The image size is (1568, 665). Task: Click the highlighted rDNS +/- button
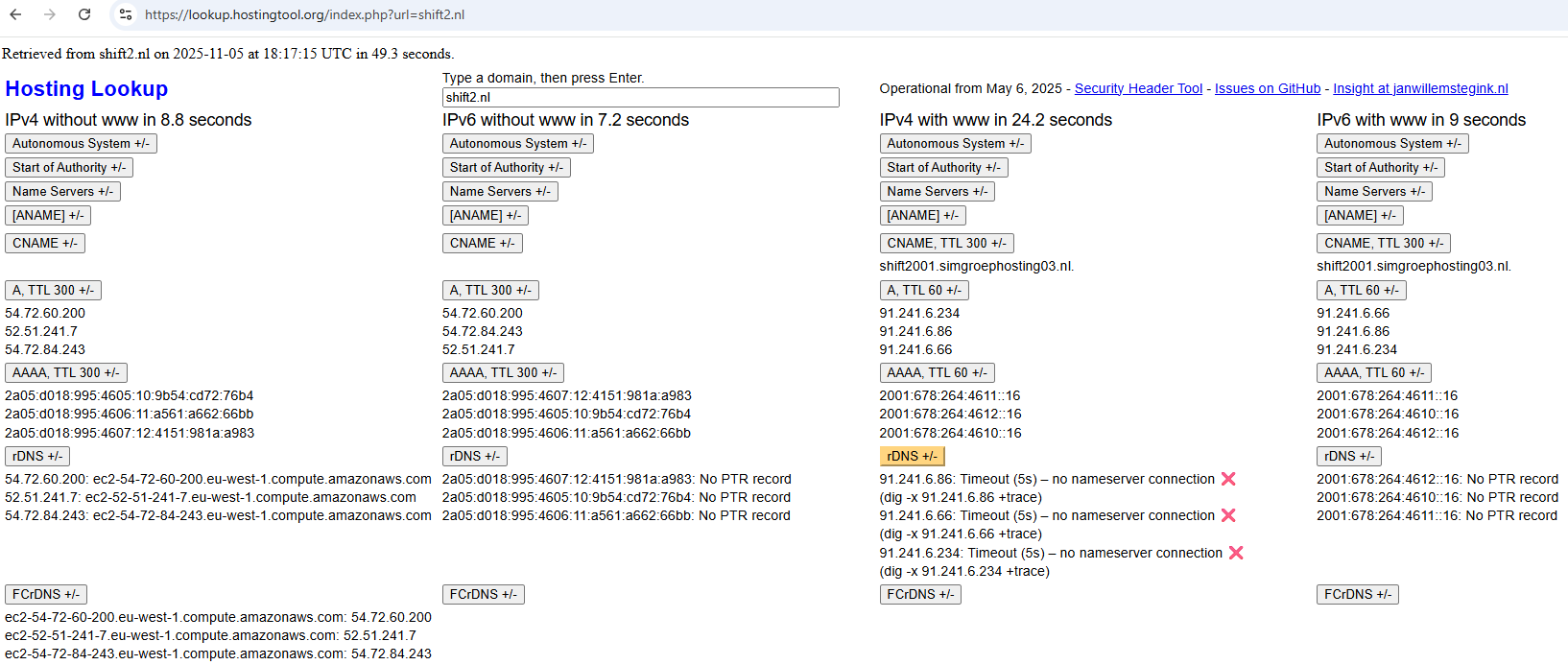912,456
